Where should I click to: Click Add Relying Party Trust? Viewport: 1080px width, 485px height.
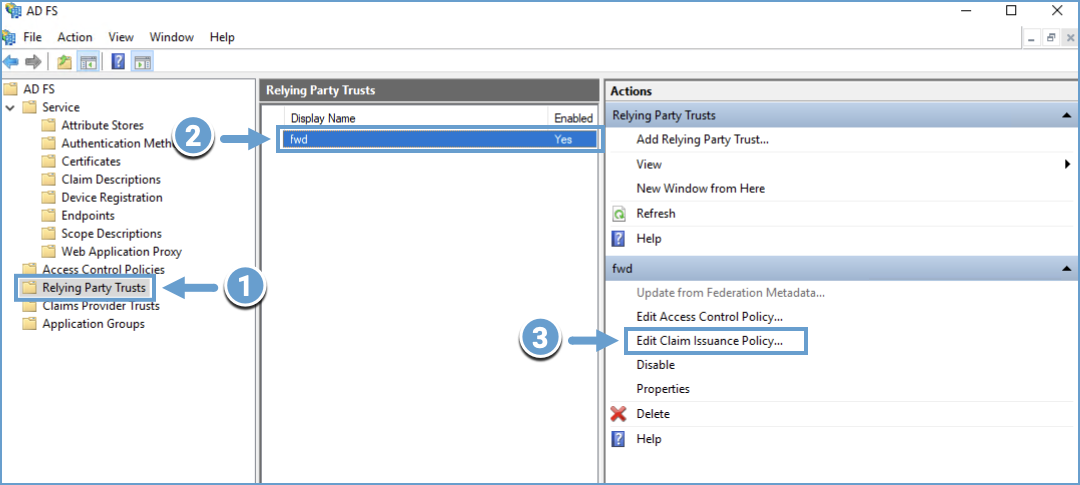click(x=702, y=139)
